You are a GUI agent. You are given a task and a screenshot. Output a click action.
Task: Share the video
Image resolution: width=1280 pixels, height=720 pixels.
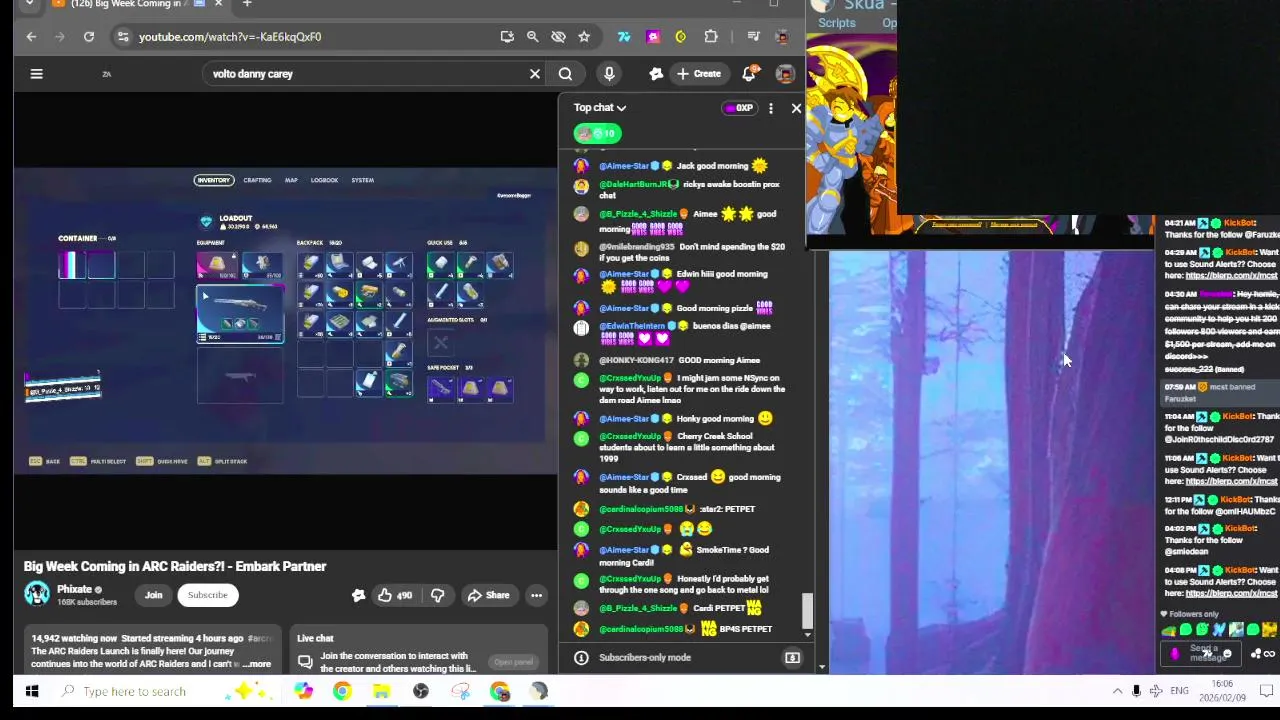(x=488, y=596)
